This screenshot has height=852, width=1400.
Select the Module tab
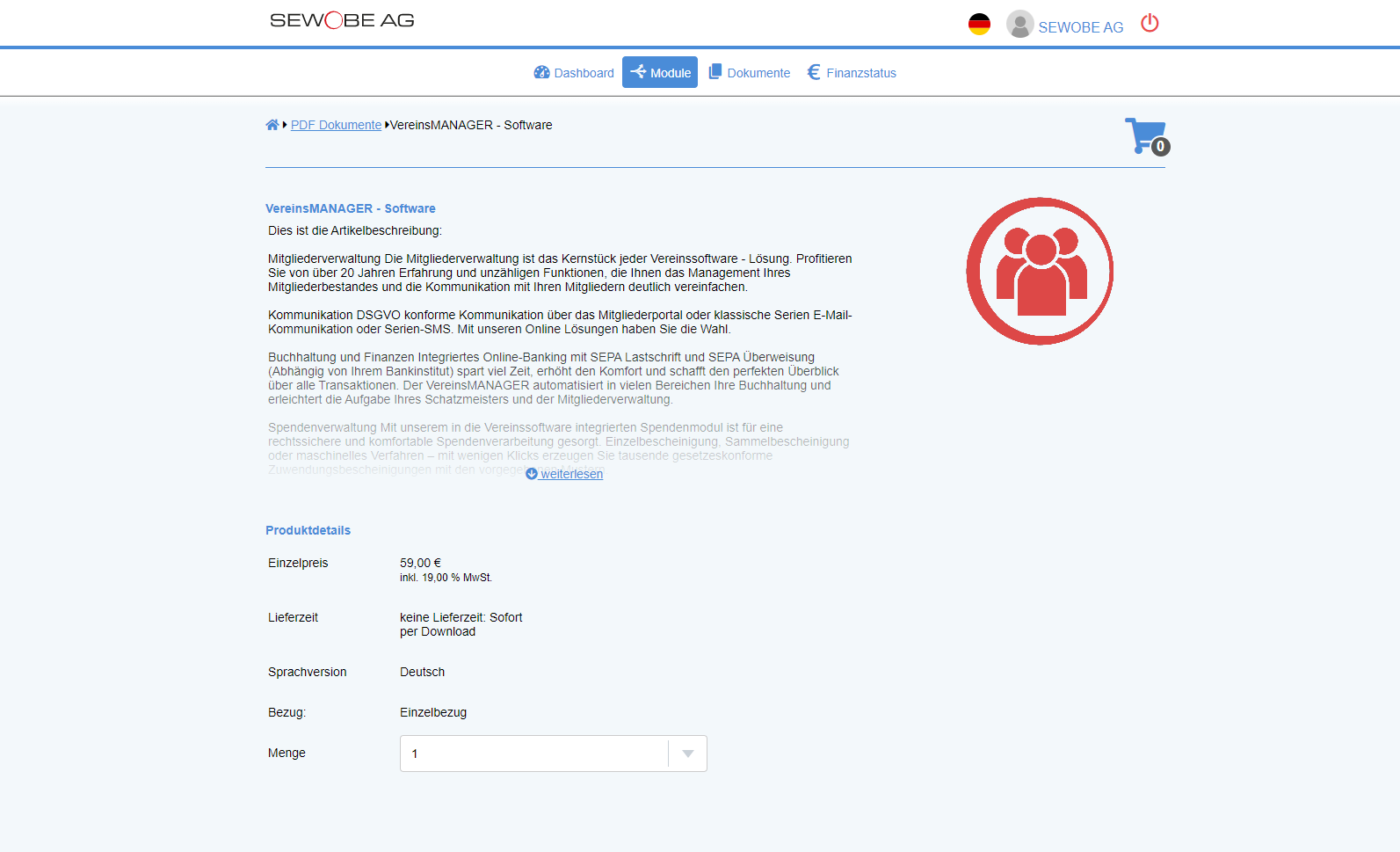click(660, 72)
